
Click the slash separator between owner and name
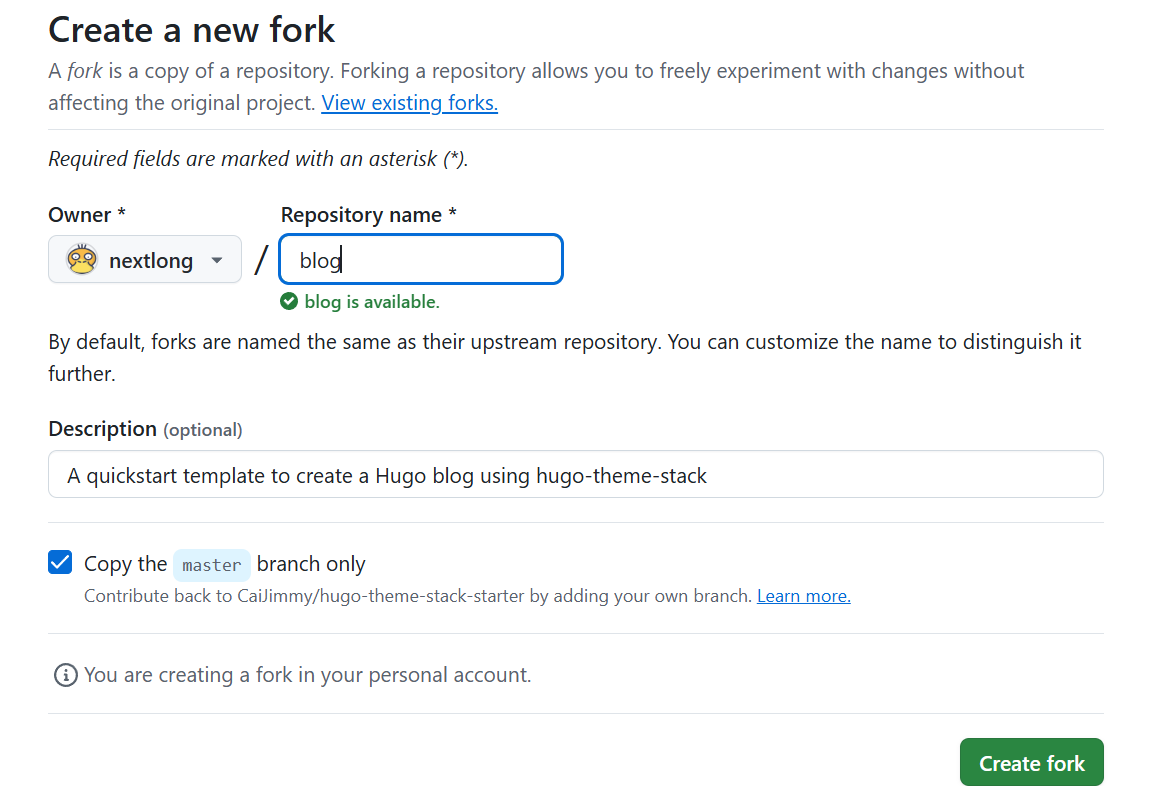[261, 260]
